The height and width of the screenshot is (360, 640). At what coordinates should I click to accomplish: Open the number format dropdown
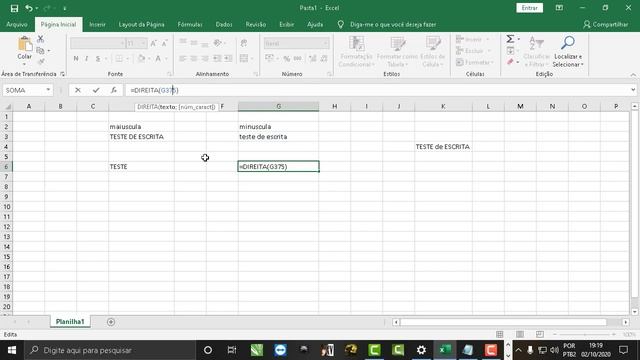click(x=325, y=43)
